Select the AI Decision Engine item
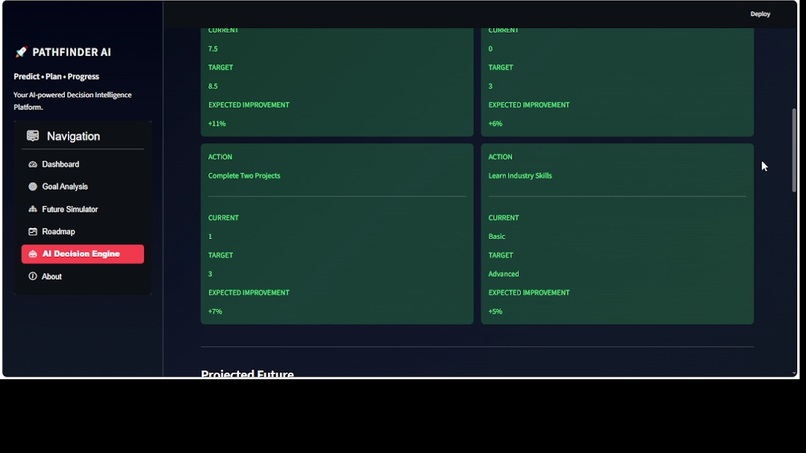The height and width of the screenshot is (453, 806). pyautogui.click(x=83, y=254)
